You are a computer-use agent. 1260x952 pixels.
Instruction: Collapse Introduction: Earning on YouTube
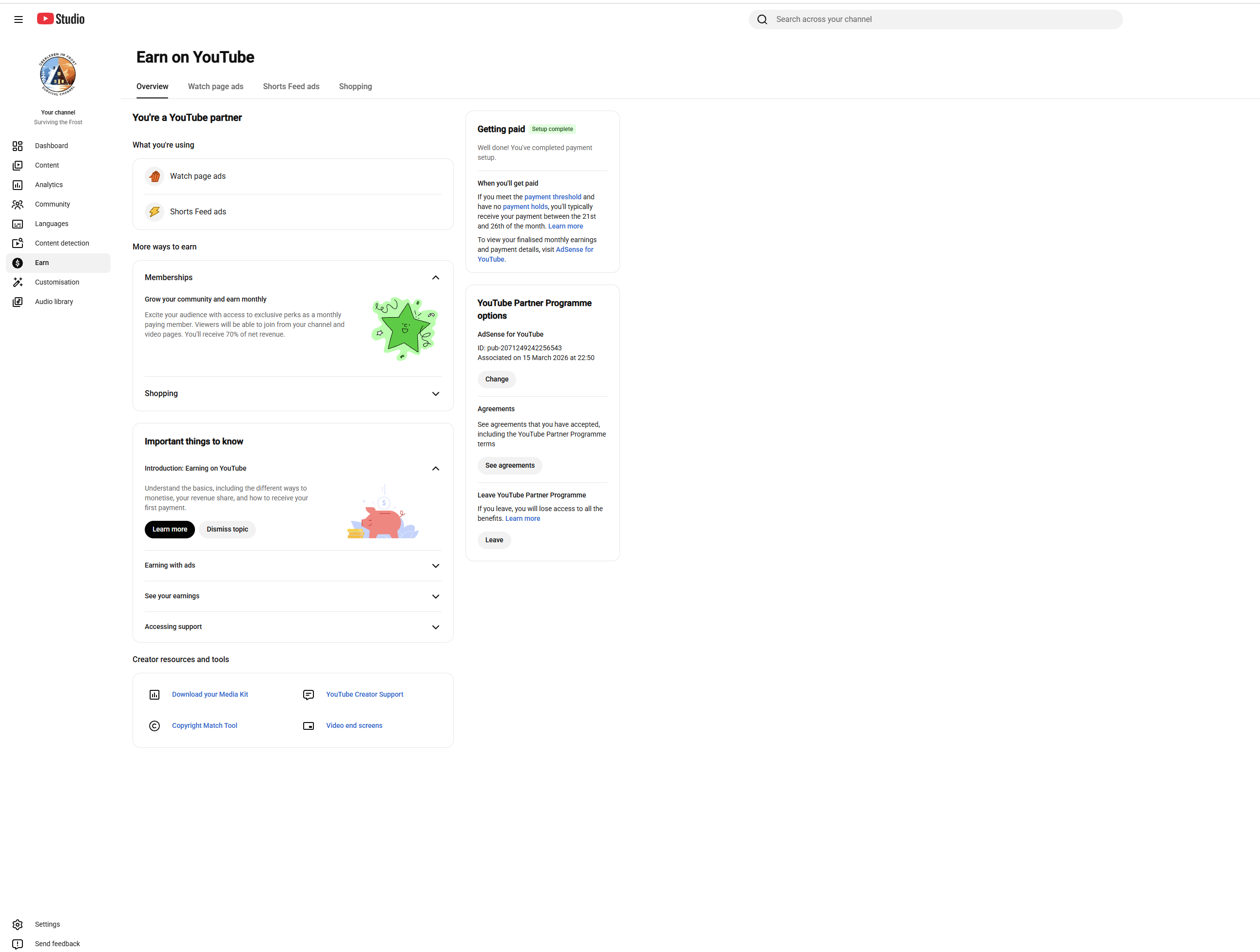coord(435,469)
